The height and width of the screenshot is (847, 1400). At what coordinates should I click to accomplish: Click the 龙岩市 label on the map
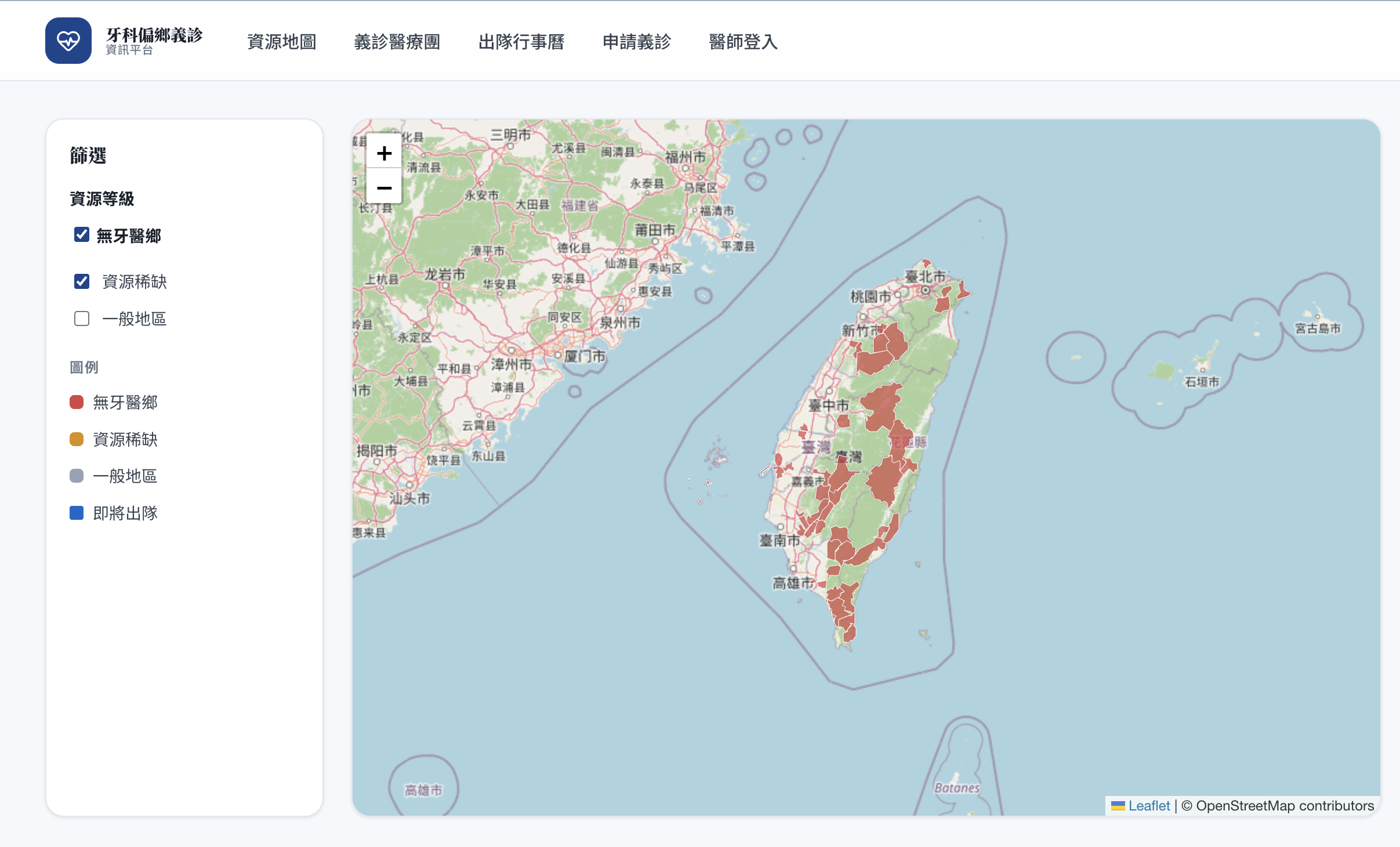pyautogui.click(x=445, y=274)
